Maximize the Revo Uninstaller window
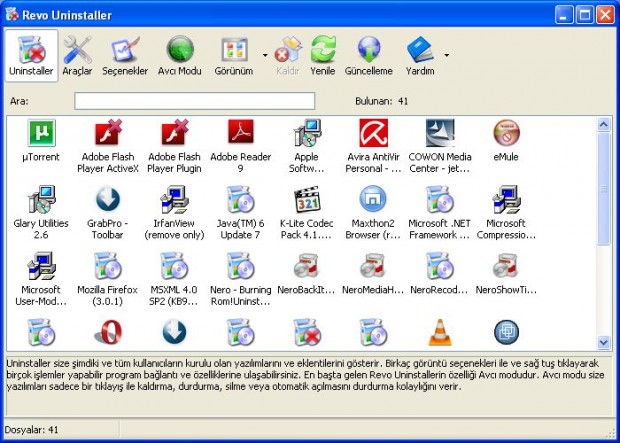Viewport: 620px width, 443px height. coord(584,15)
